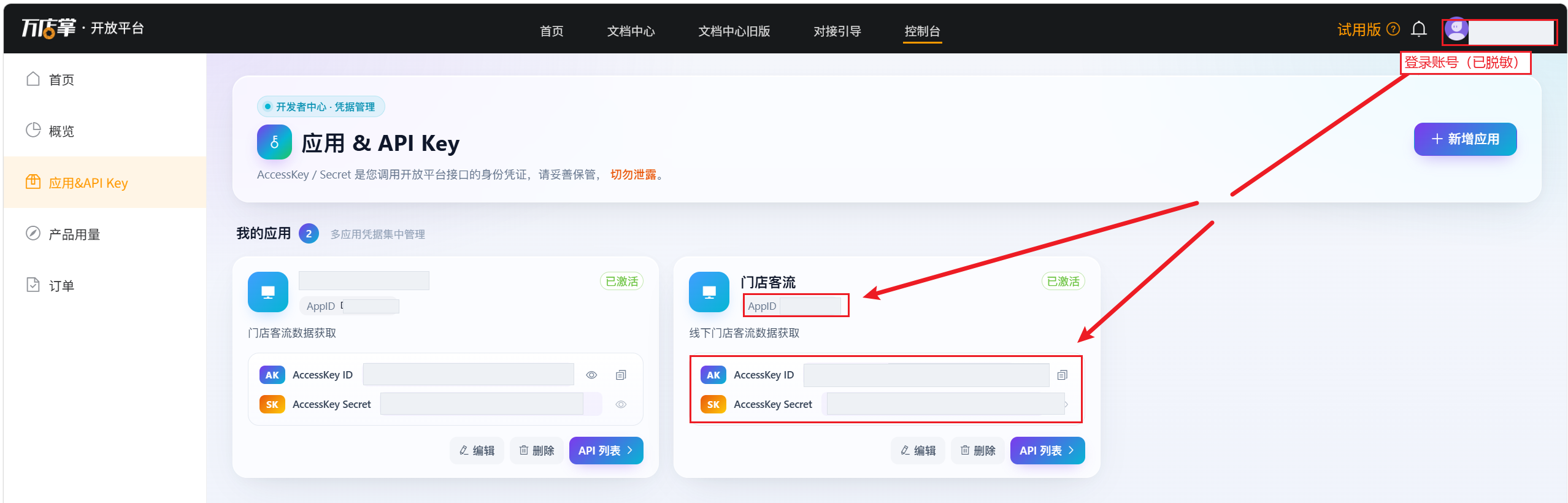Click the document check icon beside 订单

click(33, 285)
